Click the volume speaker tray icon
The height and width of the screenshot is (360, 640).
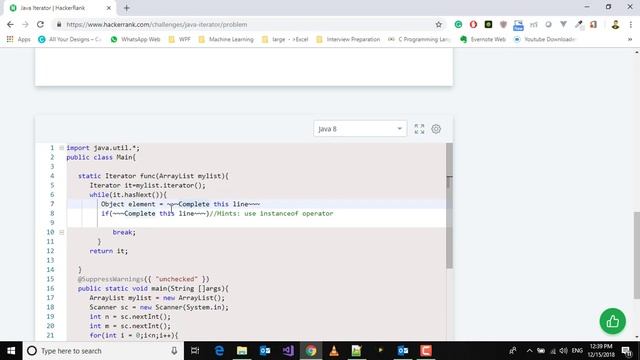[564, 351]
